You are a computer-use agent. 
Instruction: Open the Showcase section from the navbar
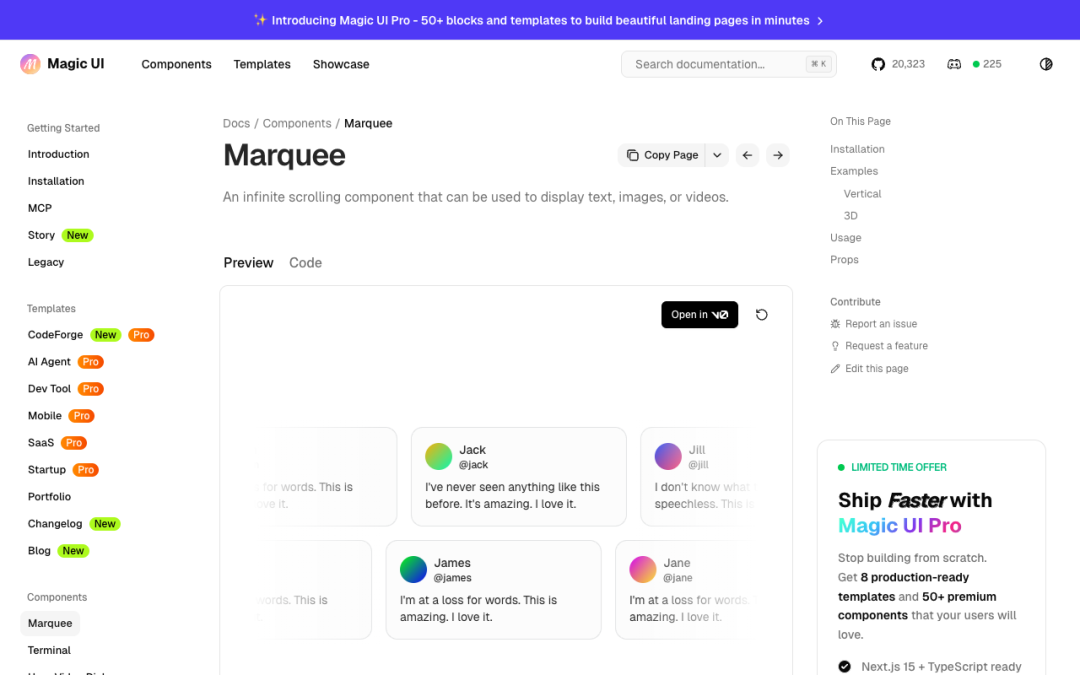pyautogui.click(x=340, y=63)
